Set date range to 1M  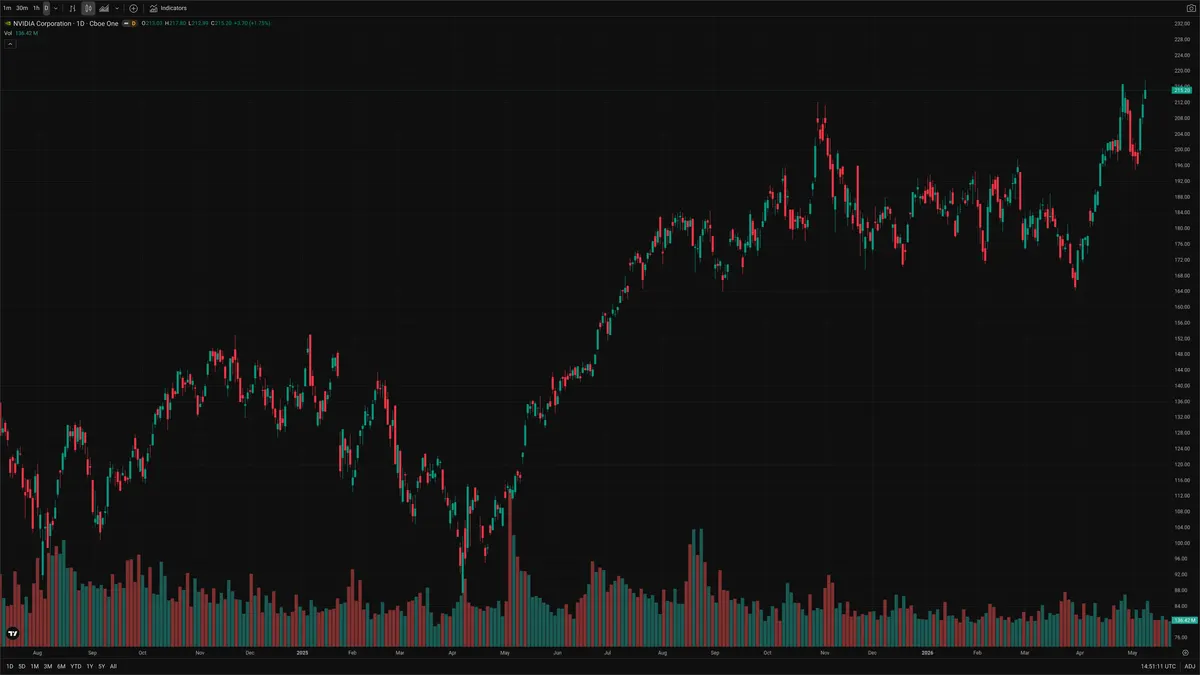35,666
